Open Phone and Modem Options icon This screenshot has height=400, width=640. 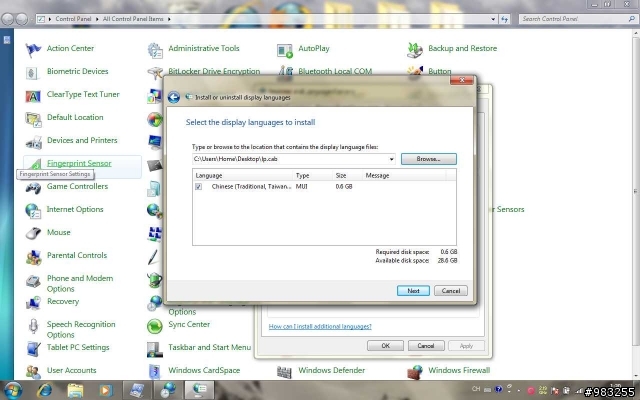[33, 282]
